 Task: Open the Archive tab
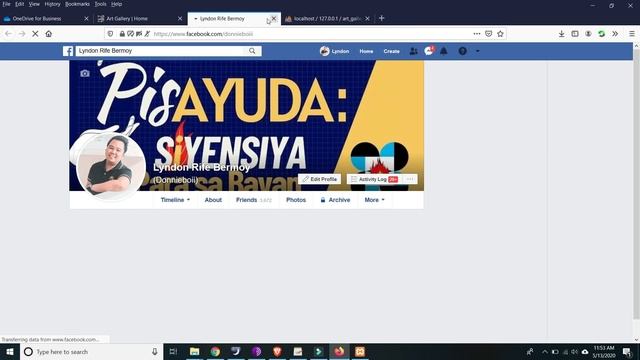pyautogui.click(x=335, y=200)
